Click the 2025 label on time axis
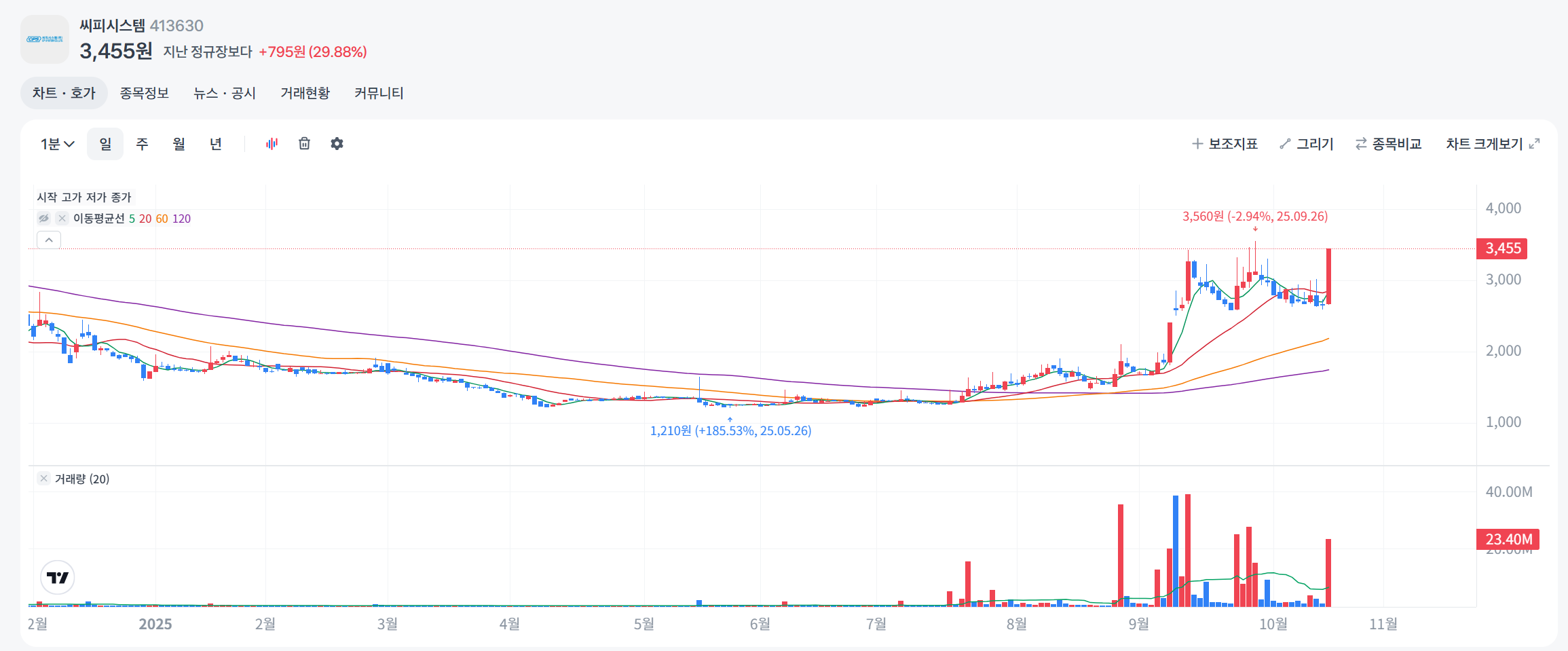This screenshot has height=651, width=1568. [155, 624]
